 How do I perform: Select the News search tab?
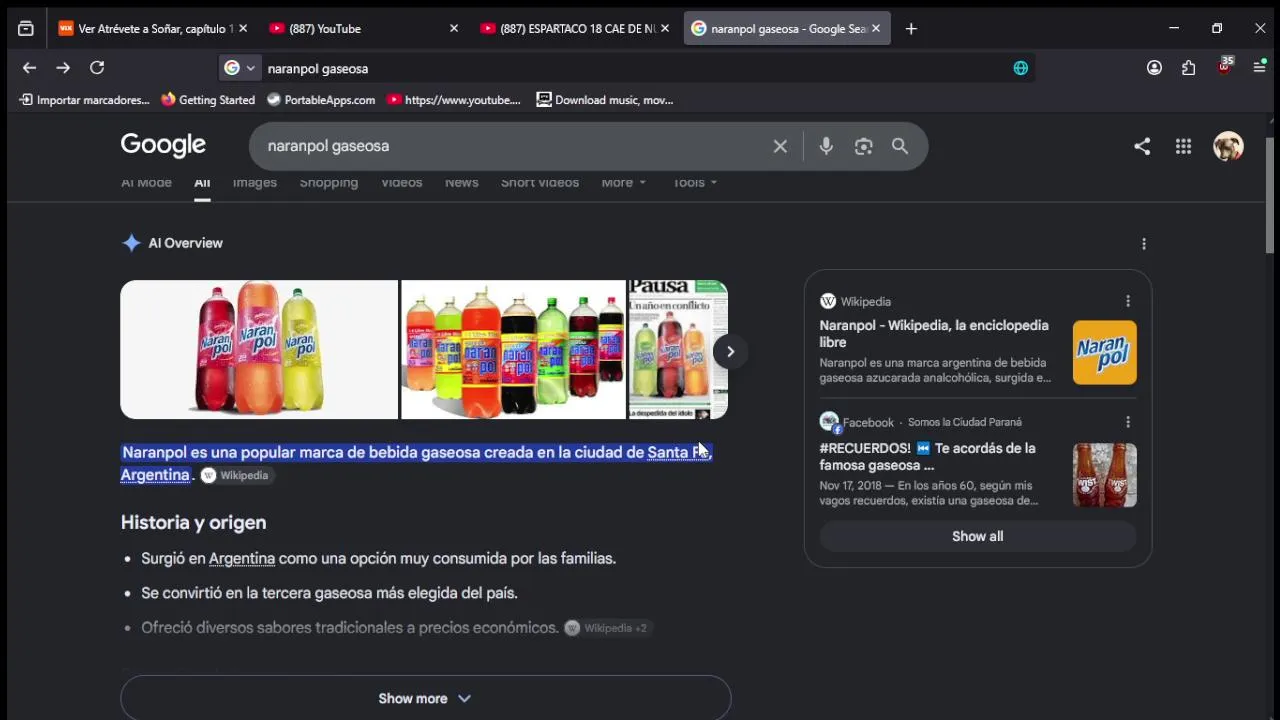[x=462, y=183]
